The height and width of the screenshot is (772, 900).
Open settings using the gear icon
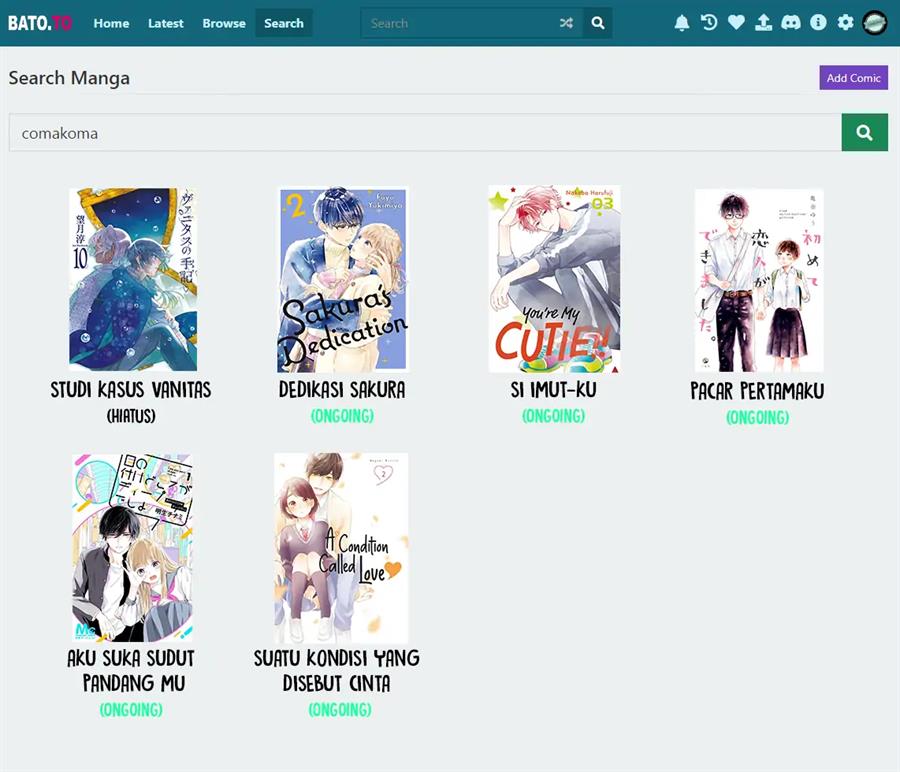(845, 22)
